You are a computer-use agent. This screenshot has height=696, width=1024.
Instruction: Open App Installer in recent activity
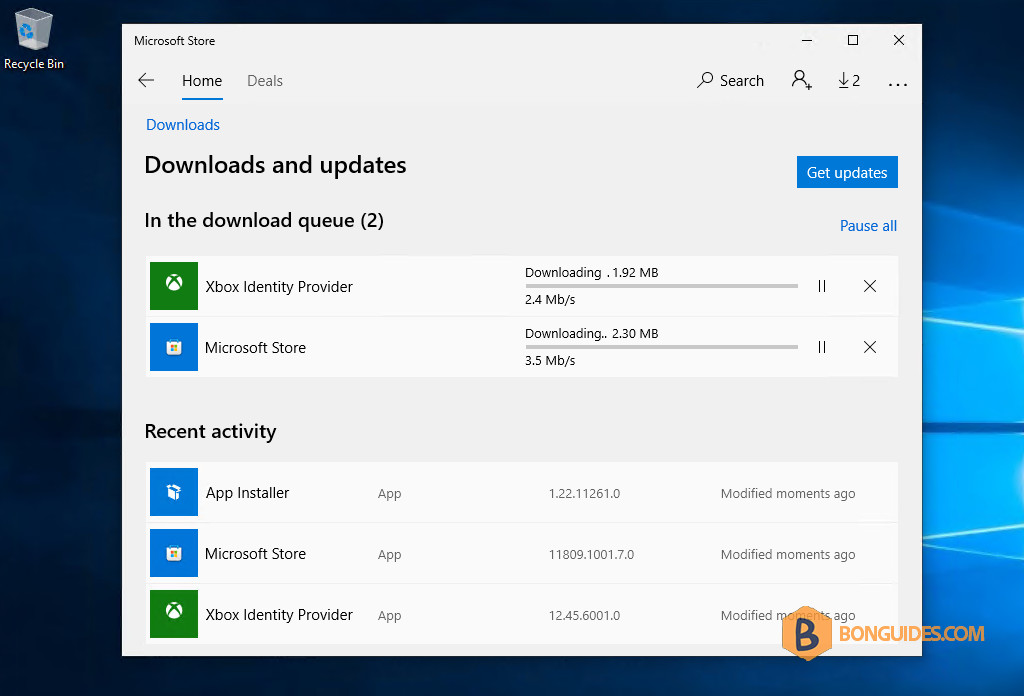[248, 493]
